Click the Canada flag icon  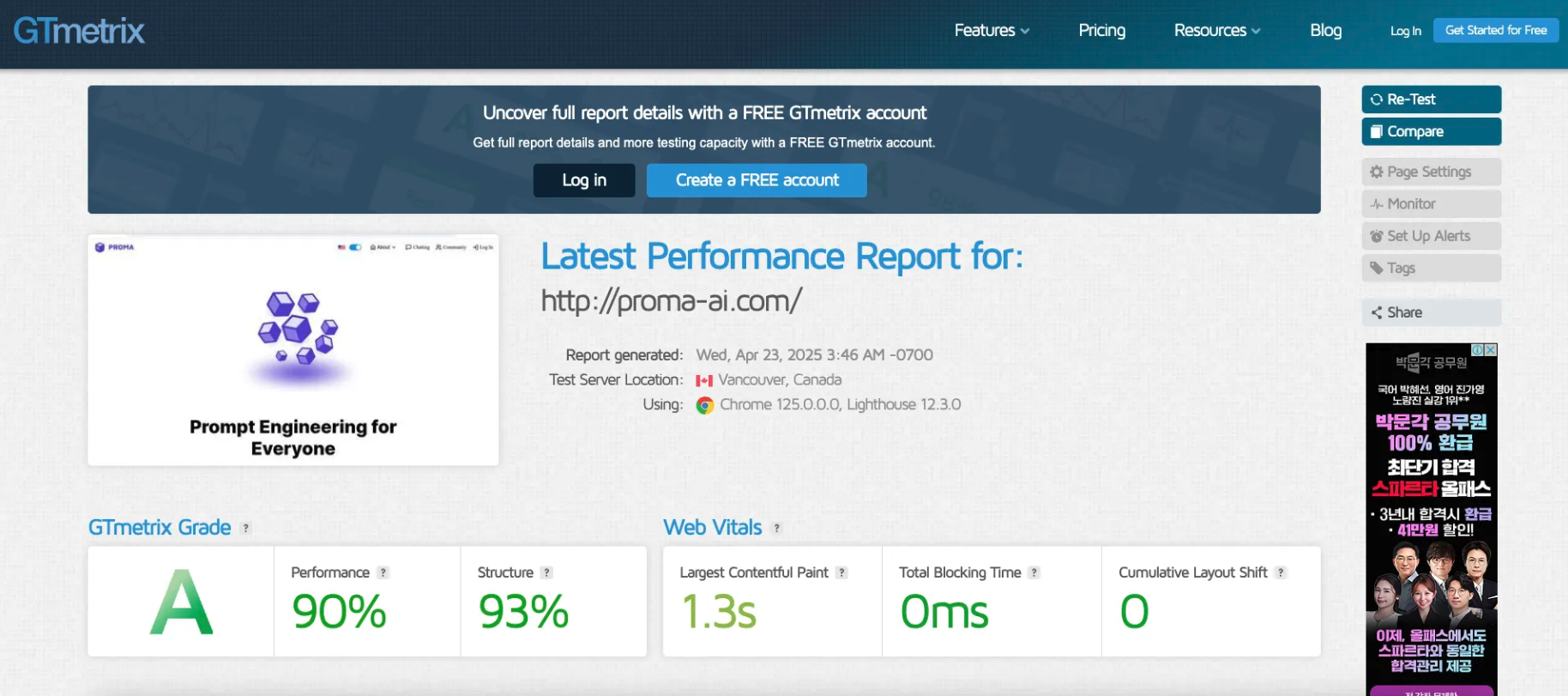coord(704,380)
